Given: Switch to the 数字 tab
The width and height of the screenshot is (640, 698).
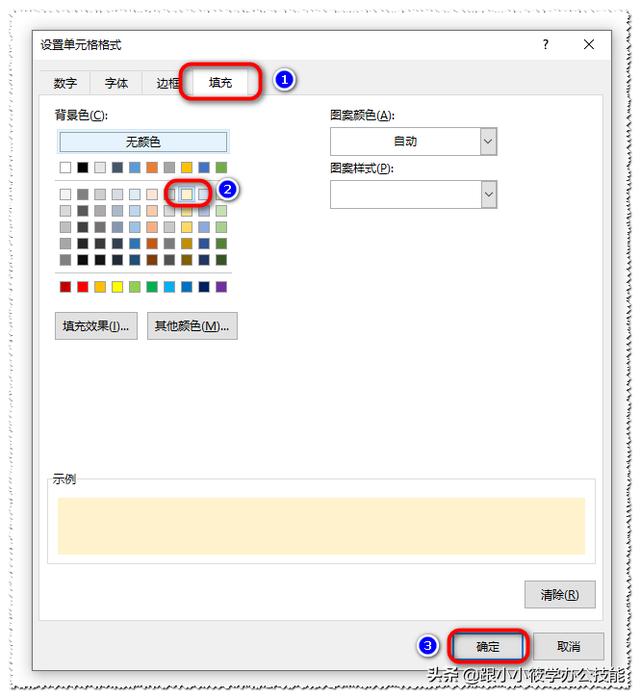Looking at the screenshot, I should point(65,83).
